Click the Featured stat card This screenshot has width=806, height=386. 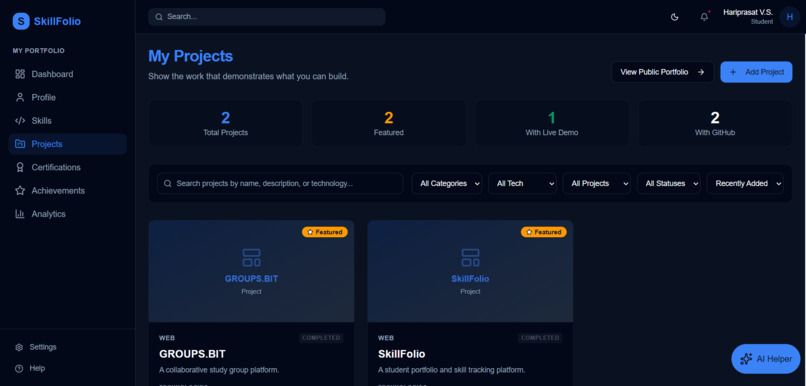point(389,123)
